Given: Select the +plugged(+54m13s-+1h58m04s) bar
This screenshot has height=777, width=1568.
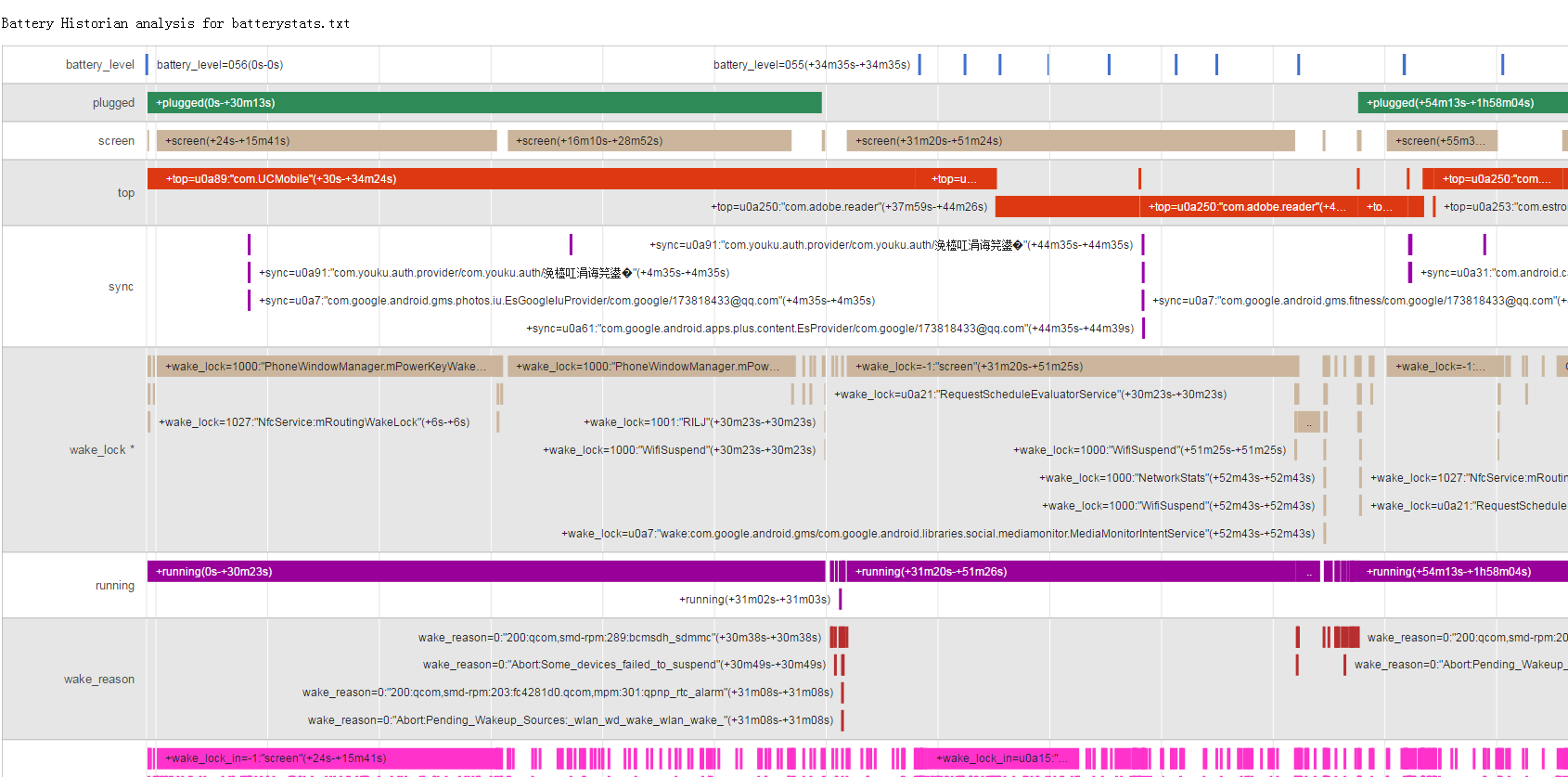Looking at the screenshot, I should click(1463, 103).
